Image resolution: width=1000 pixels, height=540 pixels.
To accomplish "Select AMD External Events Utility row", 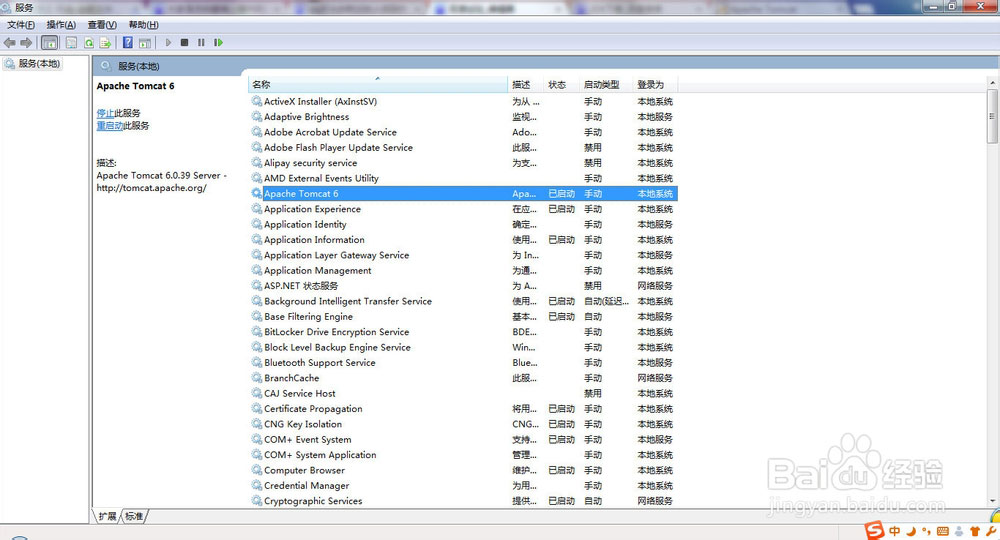I will point(463,178).
